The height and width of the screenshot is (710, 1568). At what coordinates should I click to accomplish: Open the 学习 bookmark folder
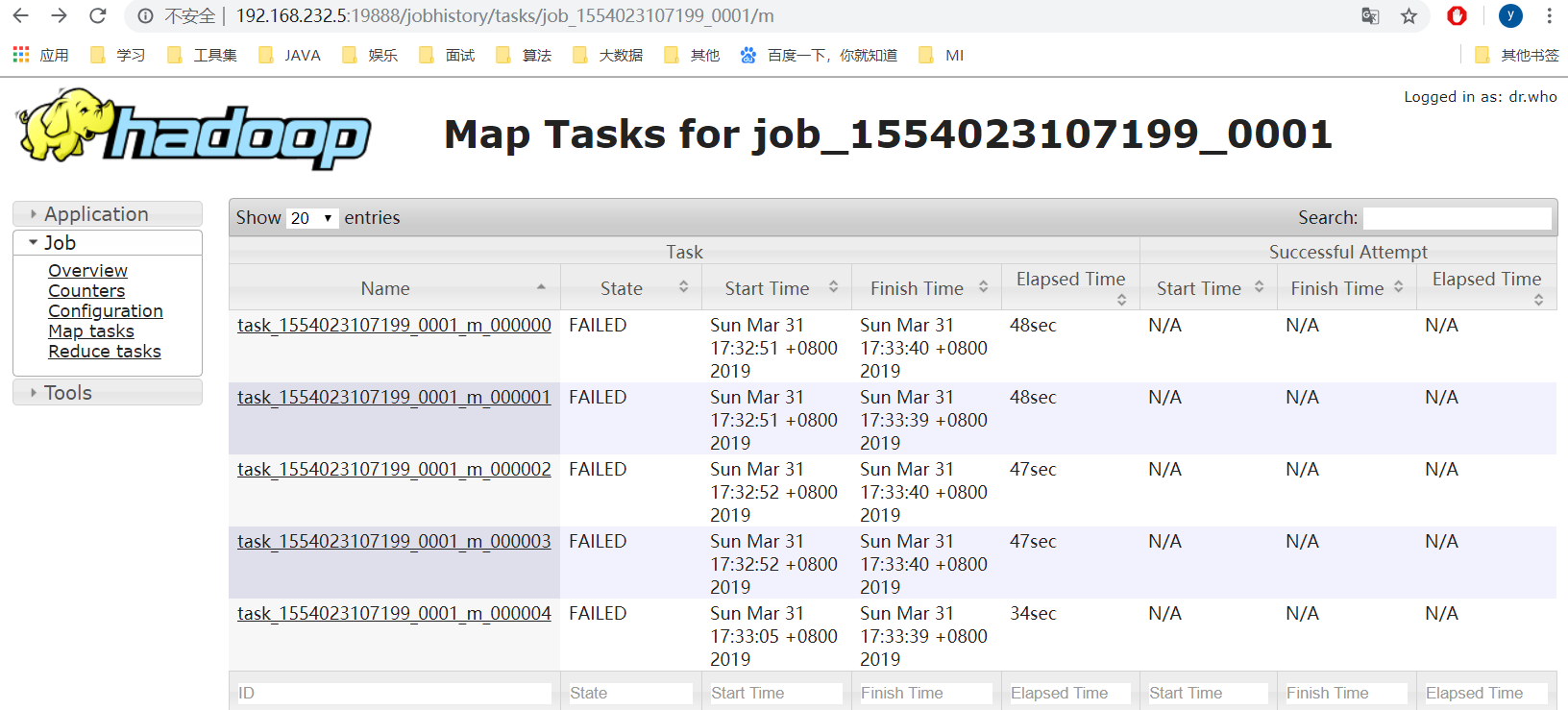click(117, 55)
